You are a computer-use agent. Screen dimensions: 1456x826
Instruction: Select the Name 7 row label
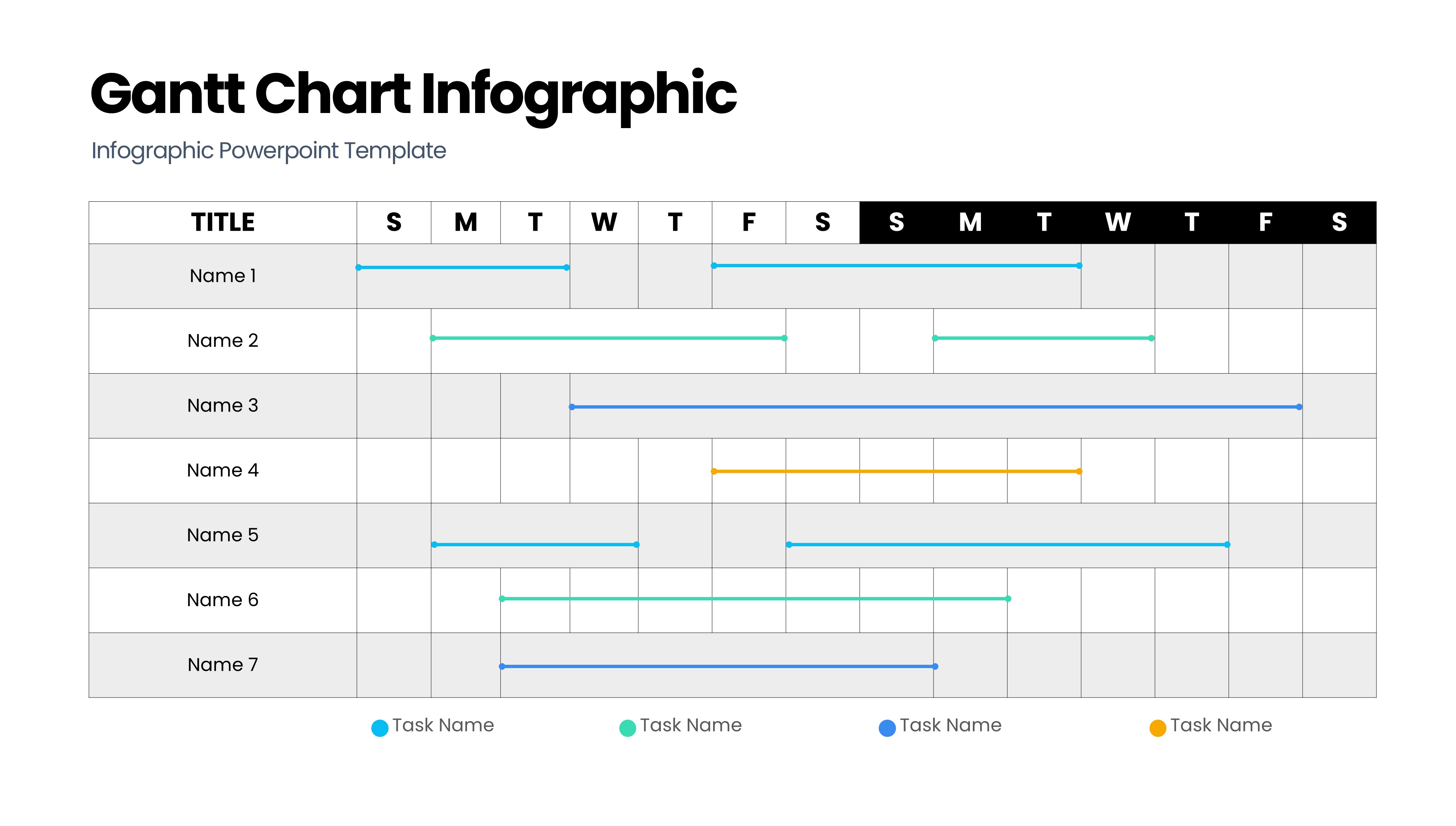coord(223,665)
